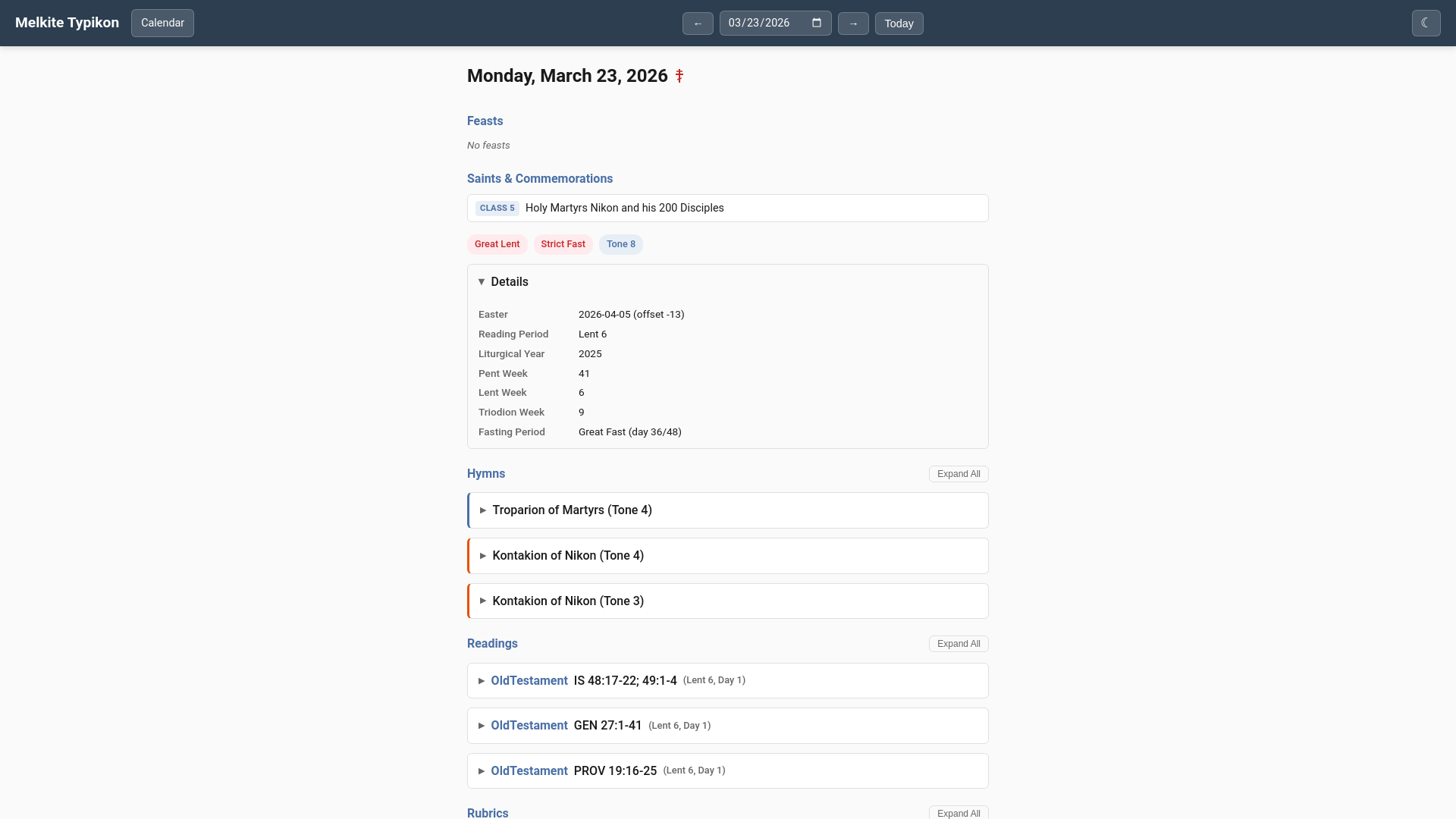
Task: Click the CLASS 5 badge
Action: point(497,208)
